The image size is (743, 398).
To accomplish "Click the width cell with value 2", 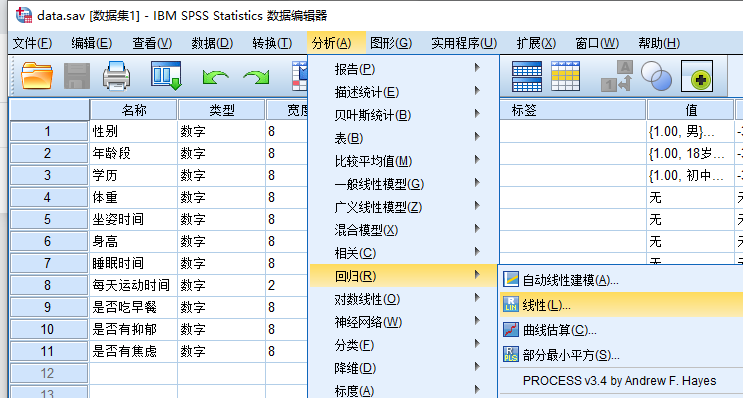I will [x=287, y=285].
